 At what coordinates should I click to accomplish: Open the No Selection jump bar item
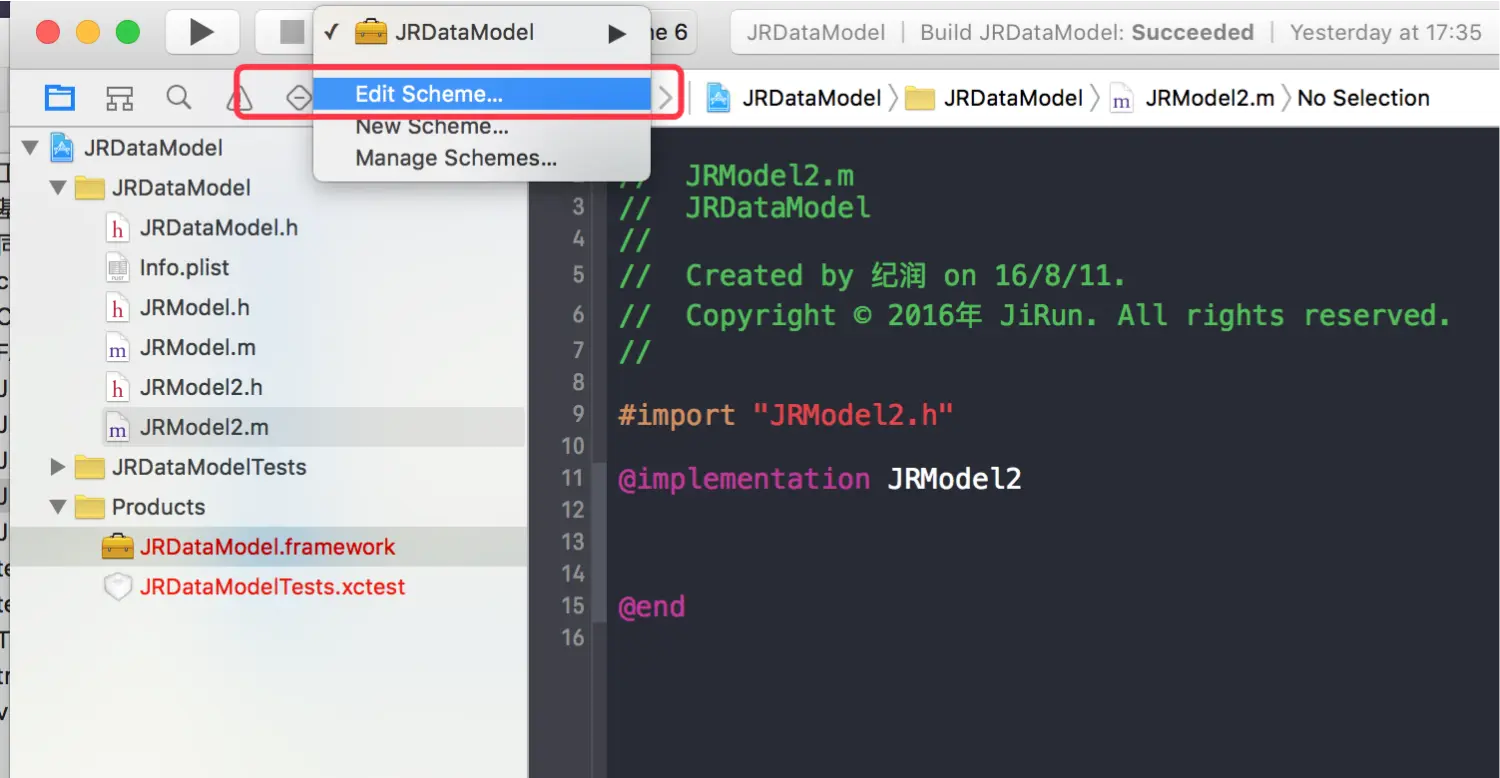1363,98
